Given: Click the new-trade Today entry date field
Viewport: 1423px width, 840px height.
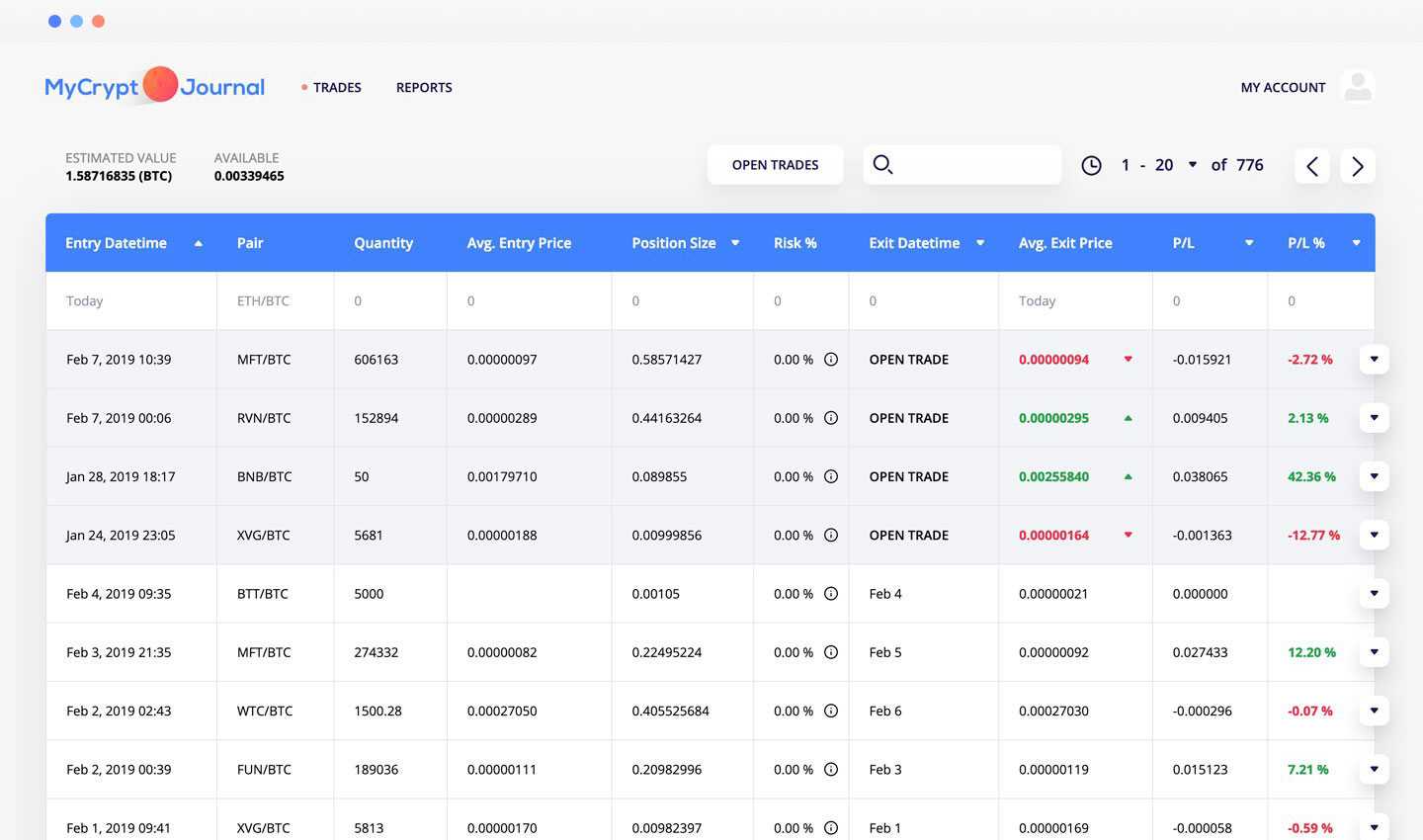Looking at the screenshot, I should click(131, 300).
